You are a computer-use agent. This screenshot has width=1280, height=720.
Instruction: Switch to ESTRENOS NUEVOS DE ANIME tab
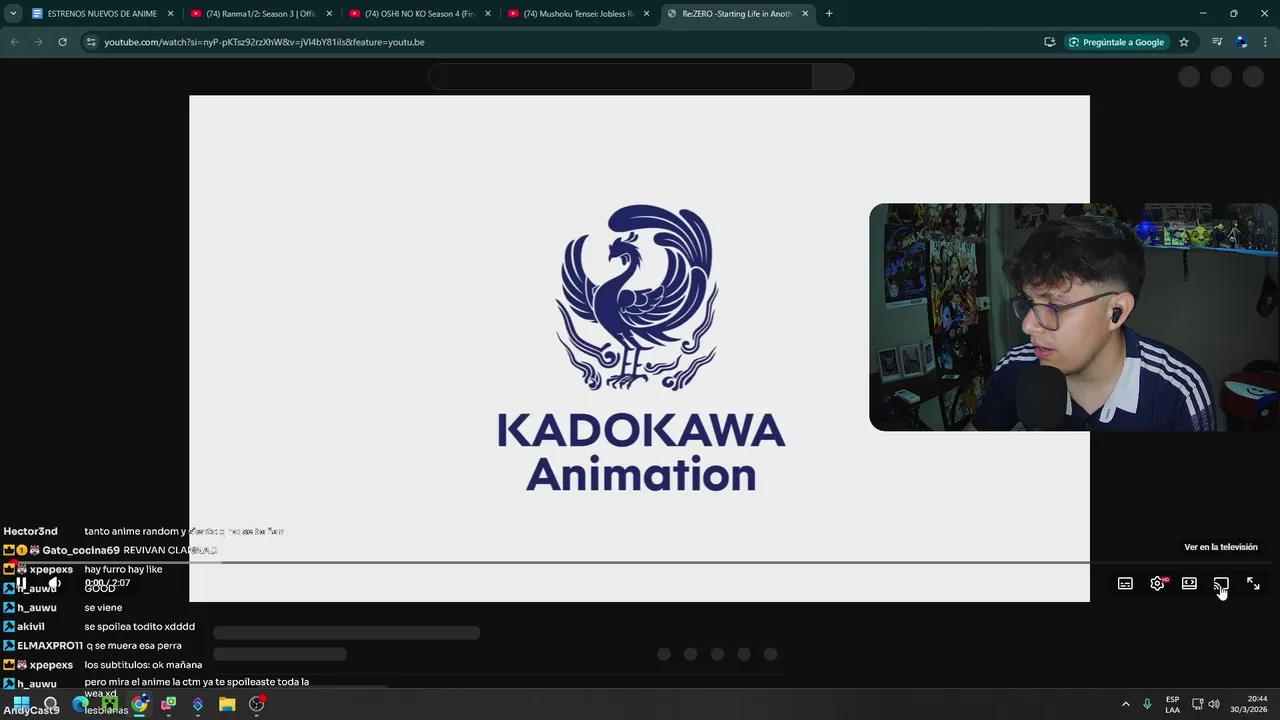click(102, 14)
